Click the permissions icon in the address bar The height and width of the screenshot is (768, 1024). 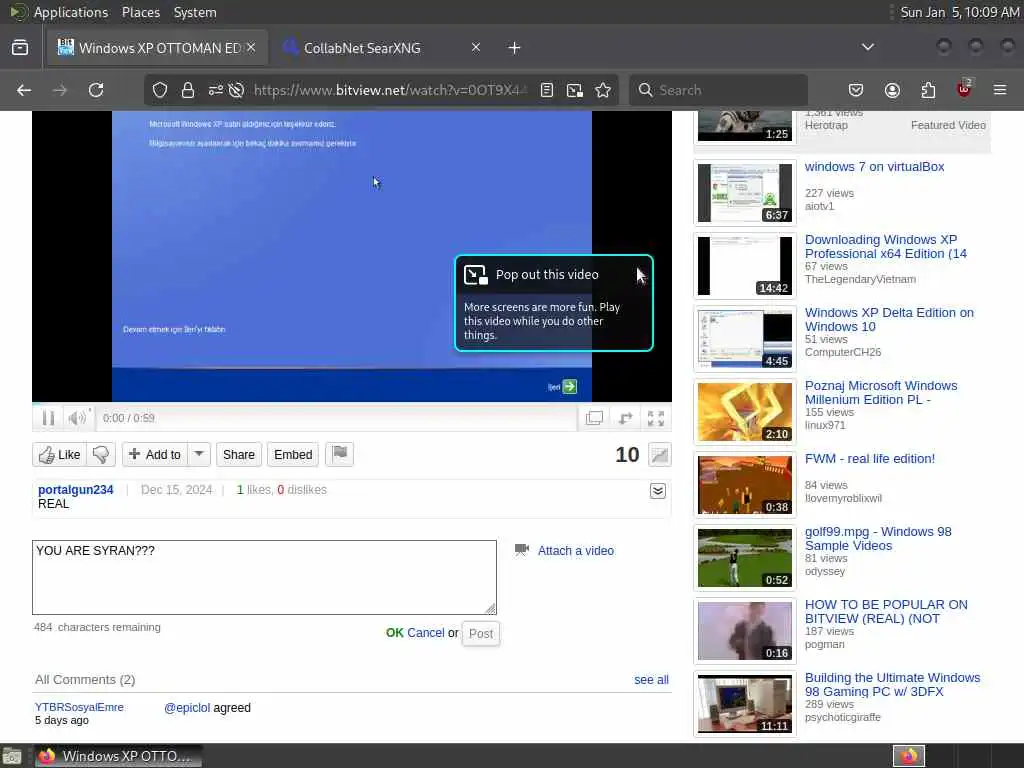click(216, 90)
